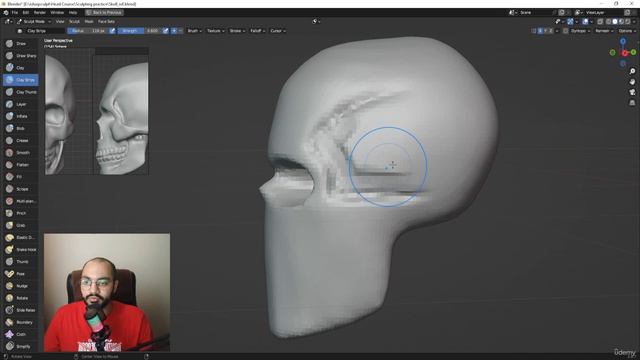
Task: Select the Simplify brush tool
Action: pyautogui.click(x=20, y=347)
